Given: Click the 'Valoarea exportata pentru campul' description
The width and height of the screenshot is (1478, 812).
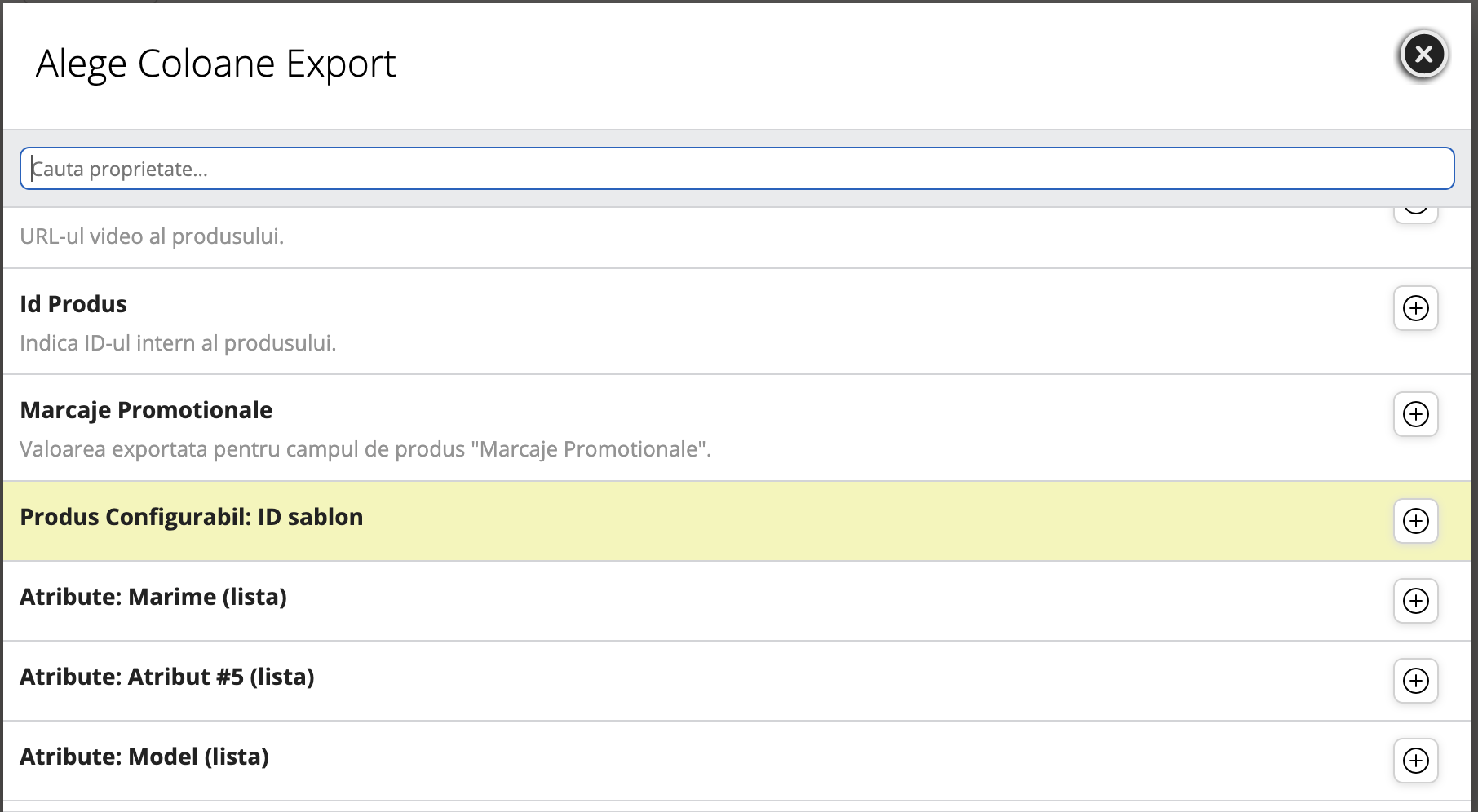Looking at the screenshot, I should [x=365, y=449].
